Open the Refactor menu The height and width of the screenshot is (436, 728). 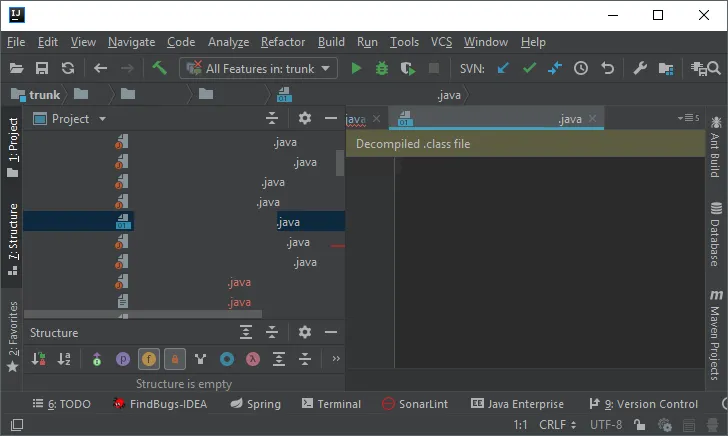[283, 42]
